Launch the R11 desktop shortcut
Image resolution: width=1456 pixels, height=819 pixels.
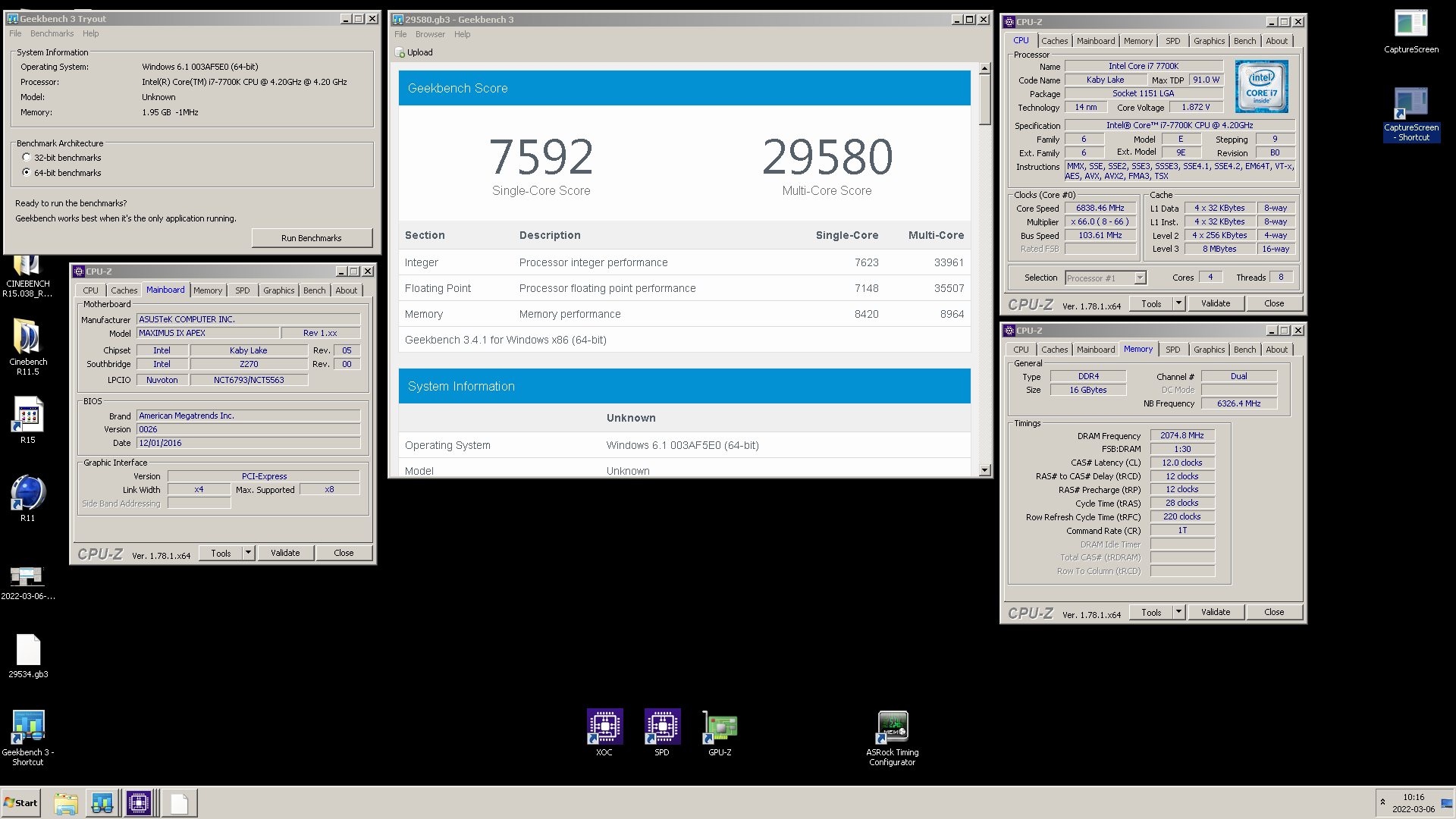coord(27,499)
